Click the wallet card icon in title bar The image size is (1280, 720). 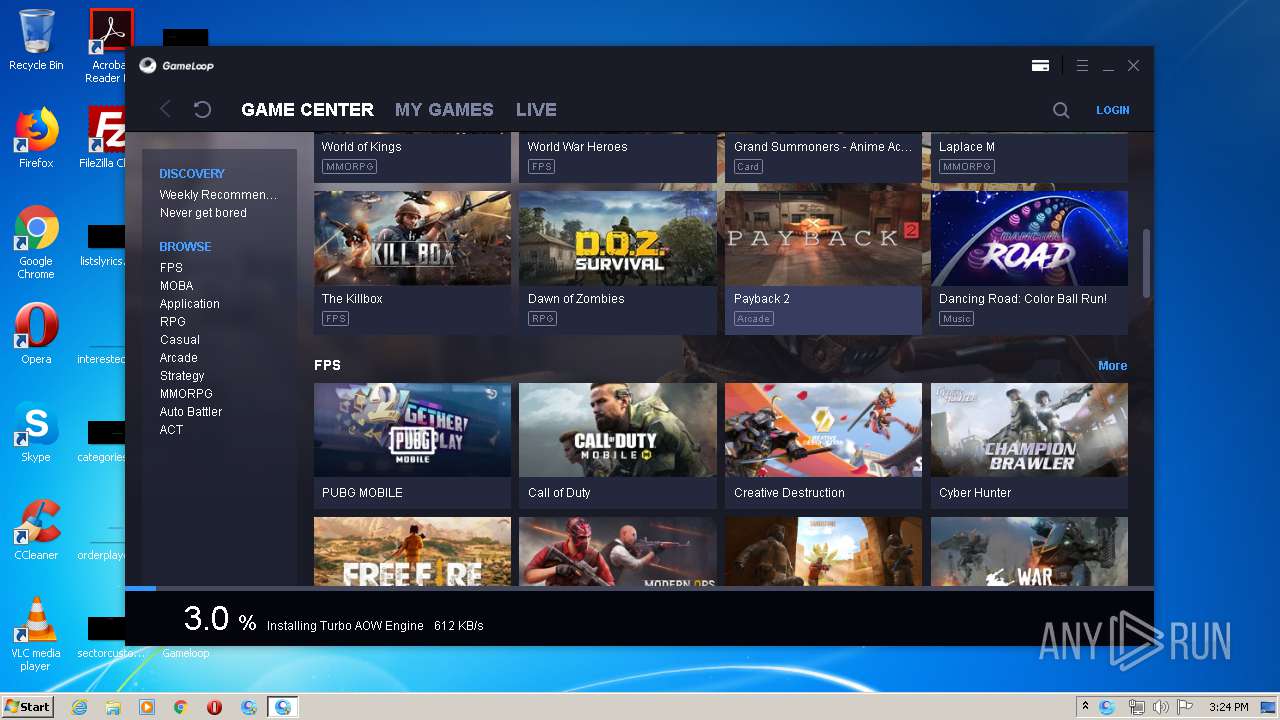pyautogui.click(x=1040, y=66)
